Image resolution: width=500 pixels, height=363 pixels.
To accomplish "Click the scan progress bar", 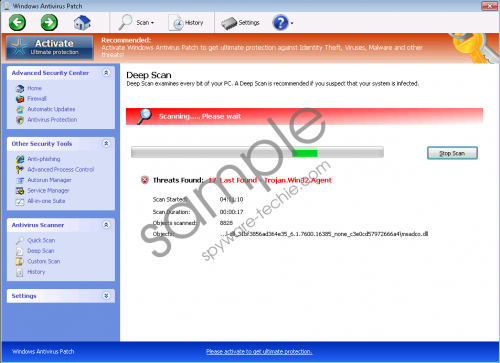I will coord(257,152).
